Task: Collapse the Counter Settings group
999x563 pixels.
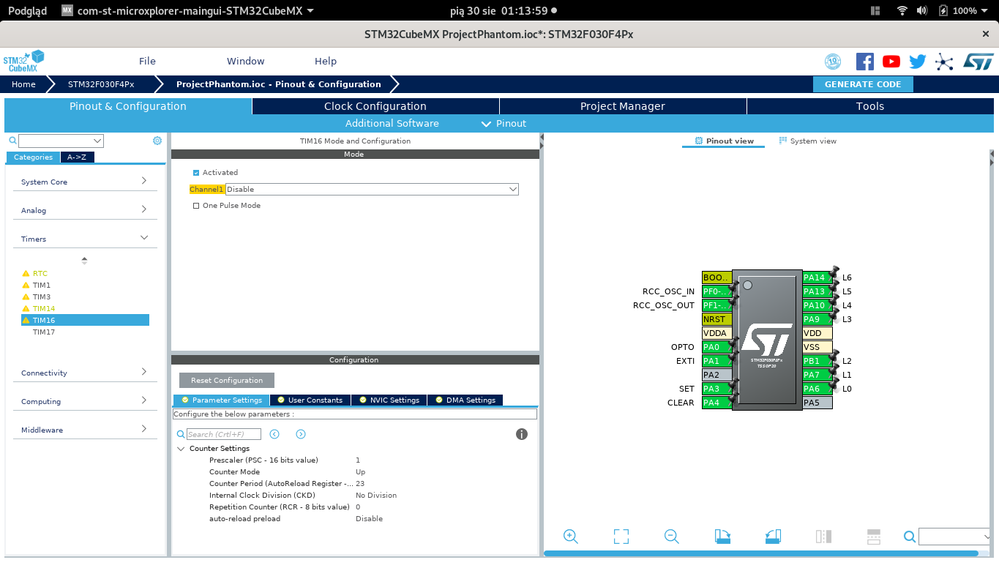Action: point(181,449)
